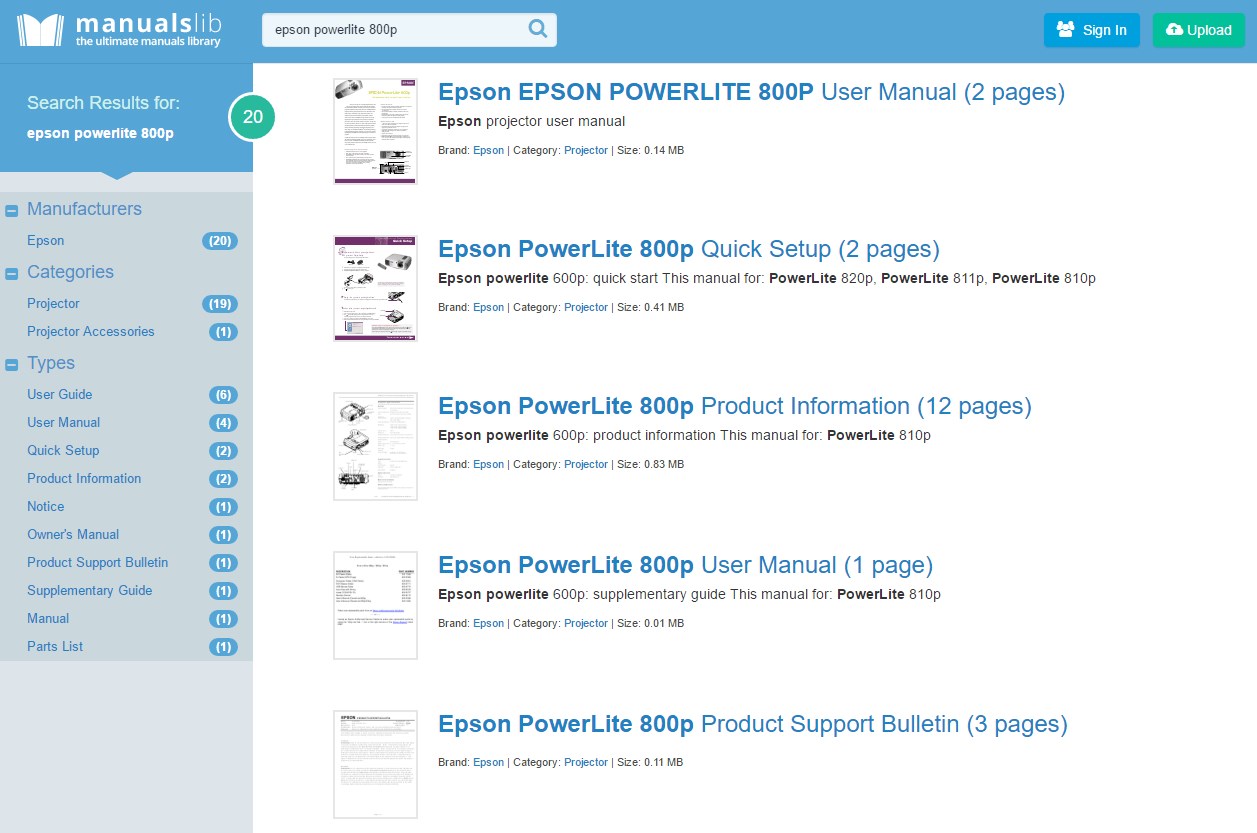The width and height of the screenshot is (1257, 833).
Task: Click Epson brand link under Product Information result
Action: pos(489,464)
